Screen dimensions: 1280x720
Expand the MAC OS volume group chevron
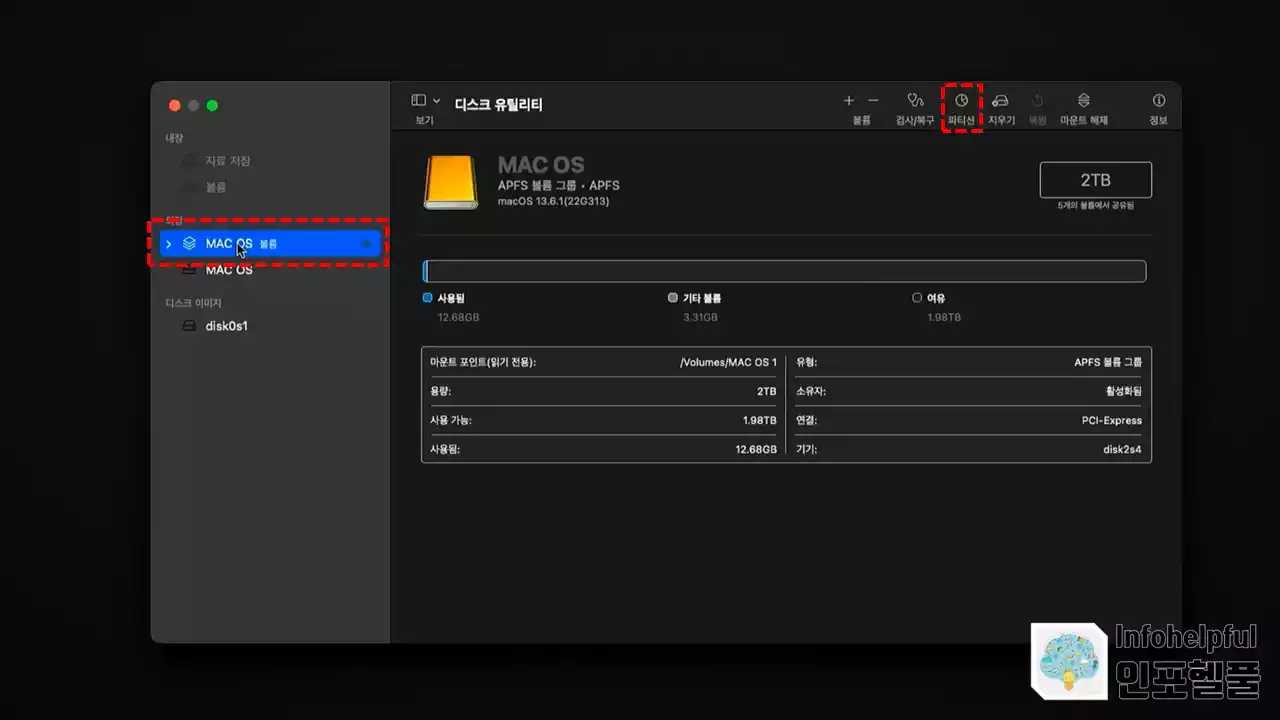168,244
